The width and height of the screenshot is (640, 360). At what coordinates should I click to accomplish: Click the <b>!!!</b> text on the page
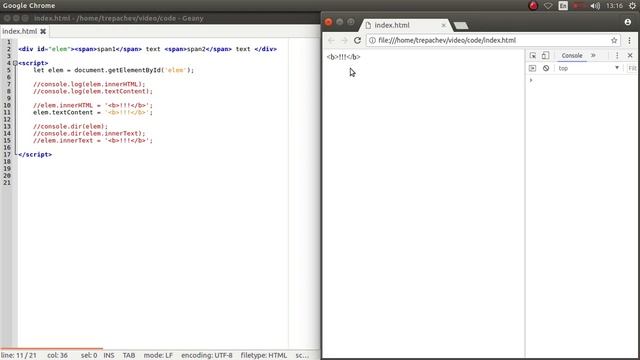click(343, 57)
